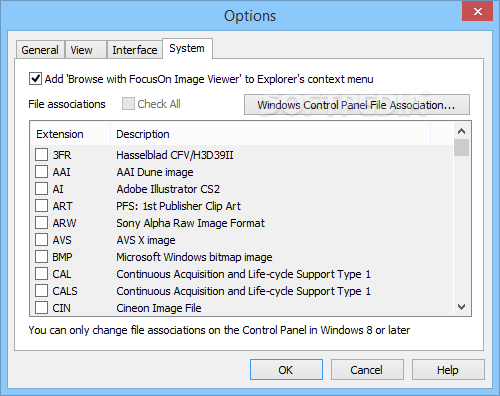Click the list scrollbar down arrow

coord(462,307)
